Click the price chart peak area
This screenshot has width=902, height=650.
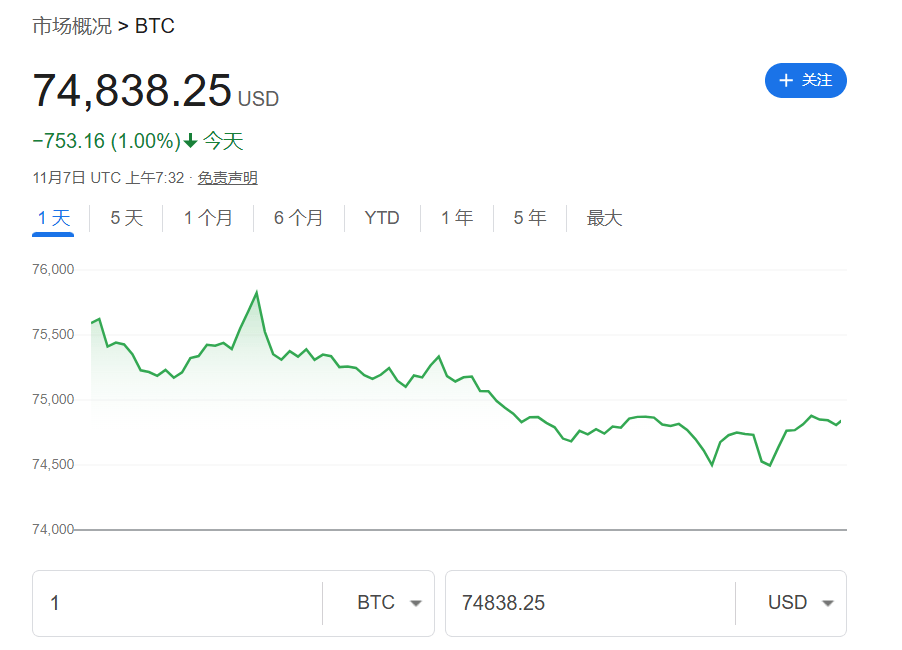pos(255,292)
